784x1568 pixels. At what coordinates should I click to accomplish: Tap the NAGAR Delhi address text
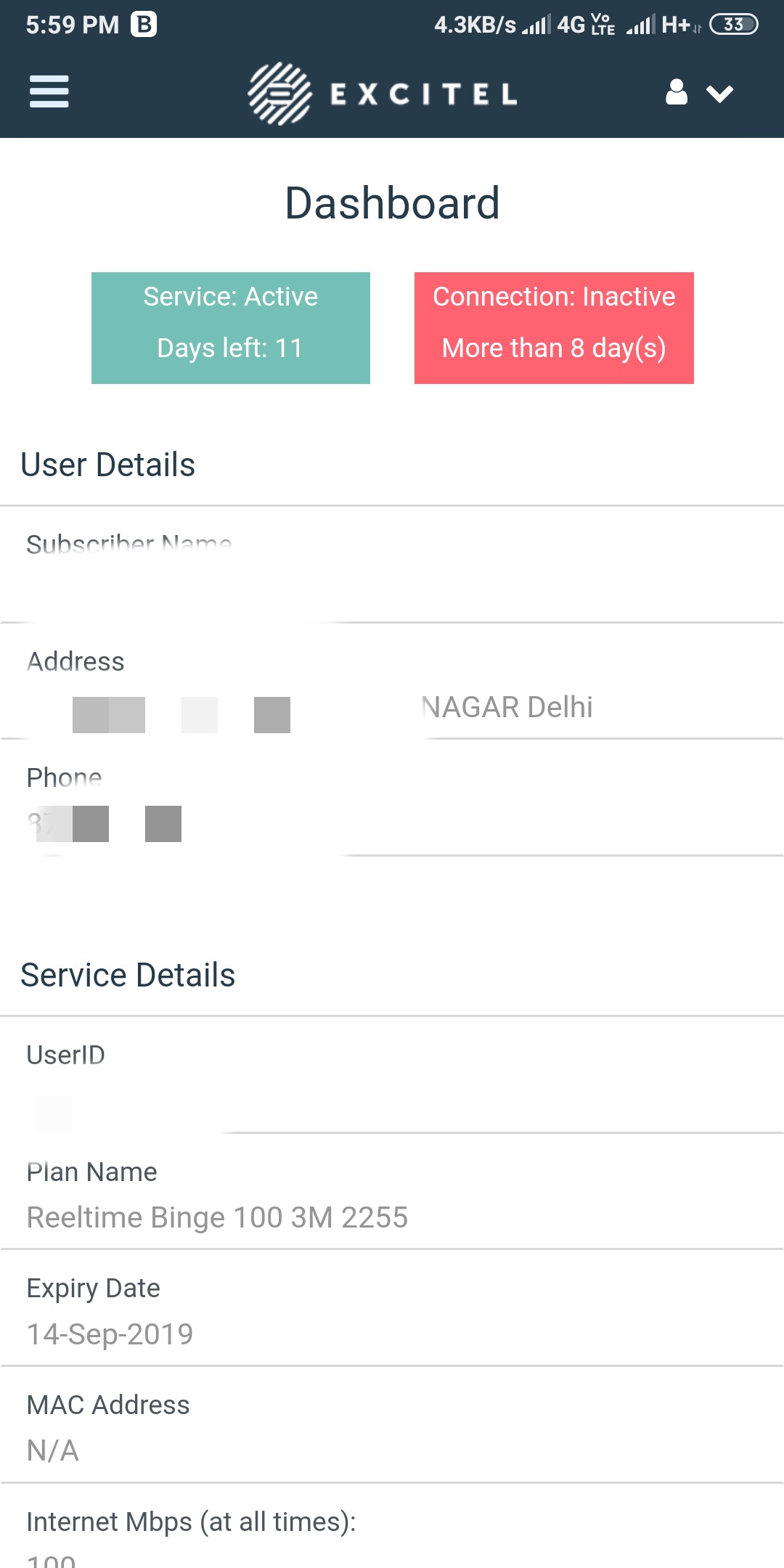[x=507, y=707]
